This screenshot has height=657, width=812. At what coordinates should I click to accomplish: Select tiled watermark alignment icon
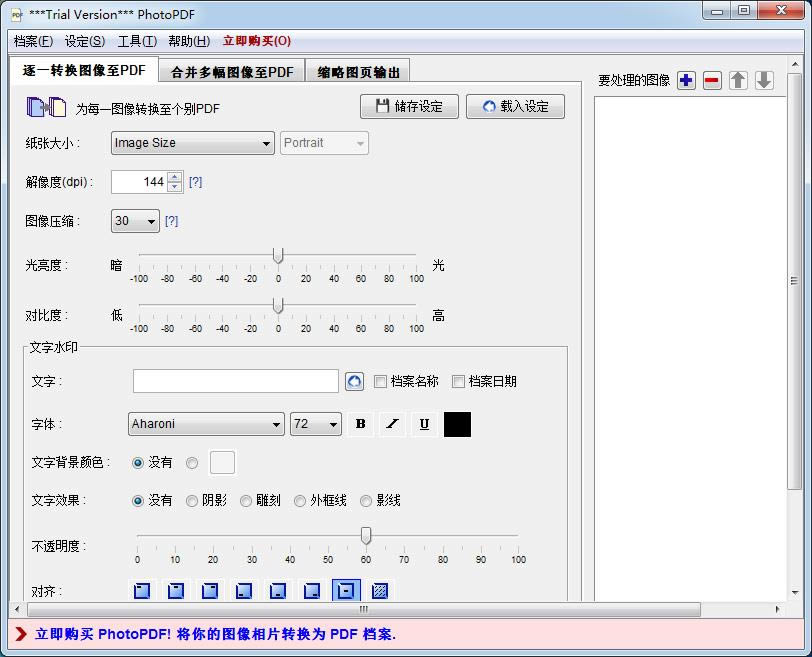[380, 591]
